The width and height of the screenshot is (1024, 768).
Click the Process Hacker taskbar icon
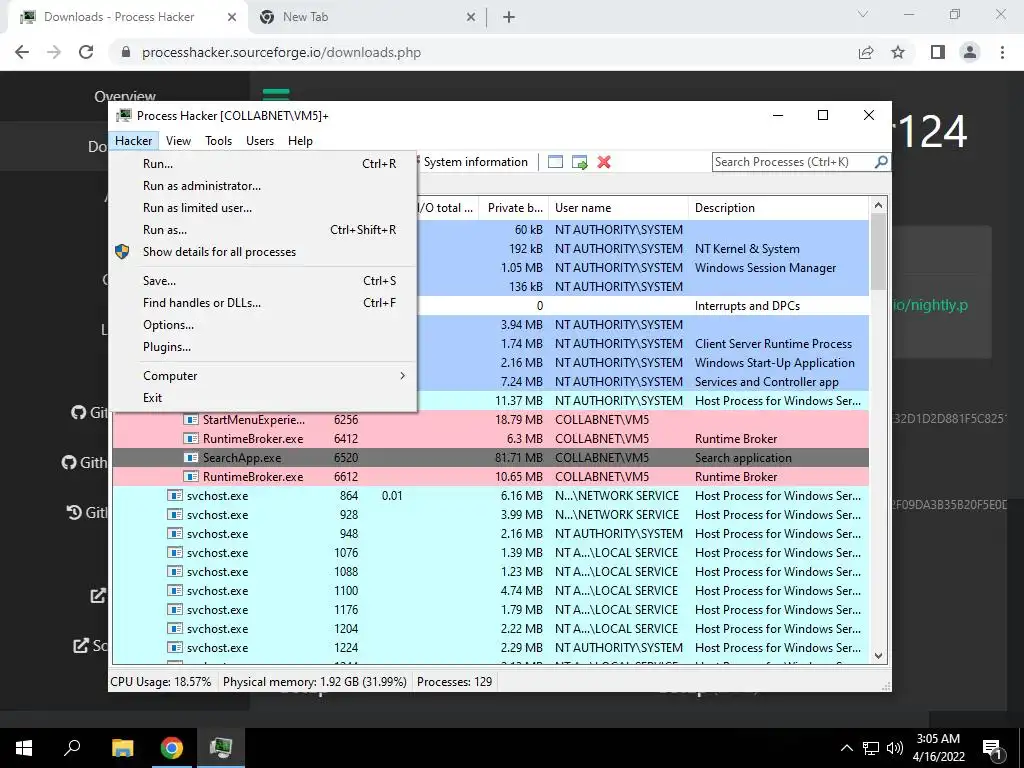[x=221, y=748]
